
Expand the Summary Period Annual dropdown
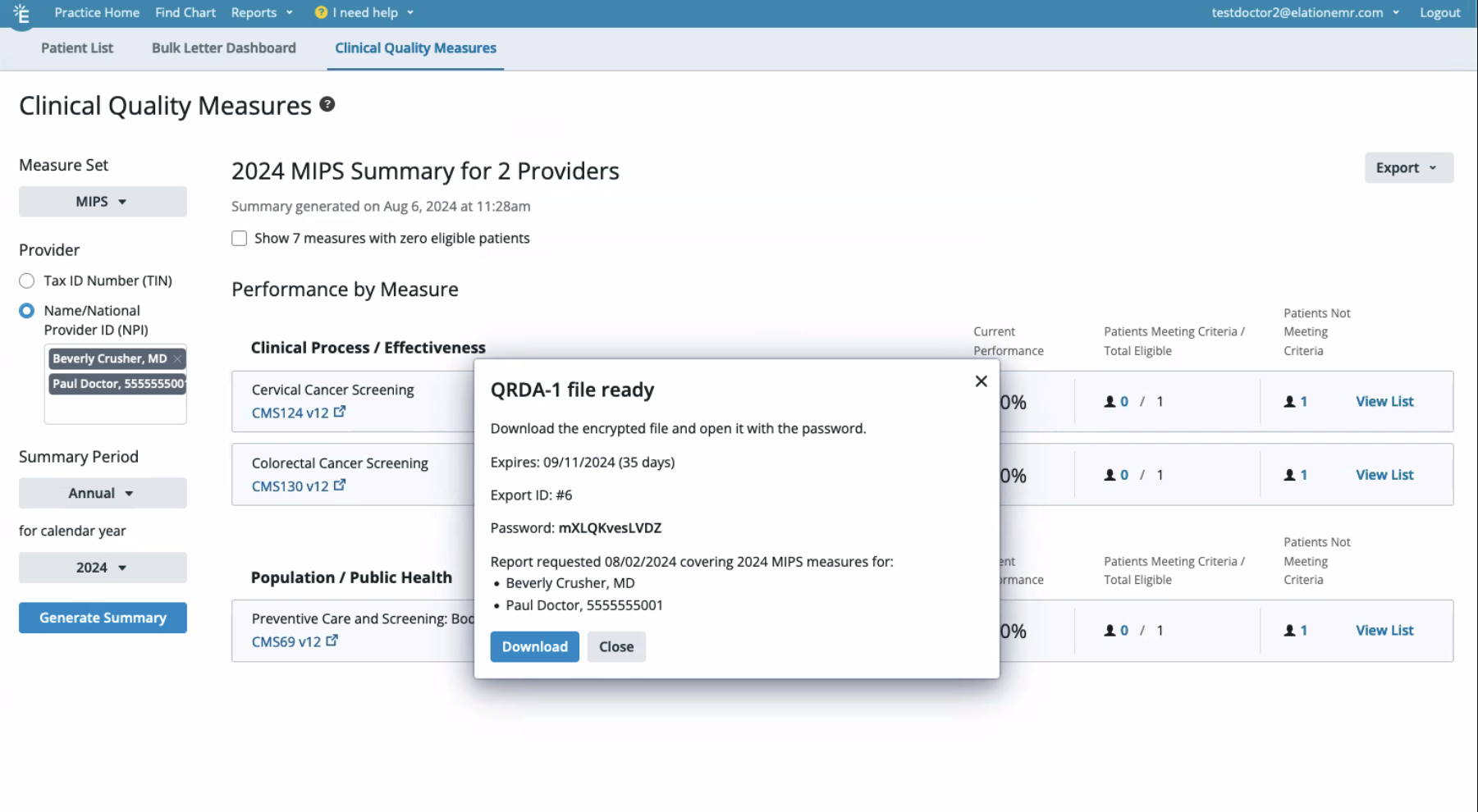tap(102, 493)
